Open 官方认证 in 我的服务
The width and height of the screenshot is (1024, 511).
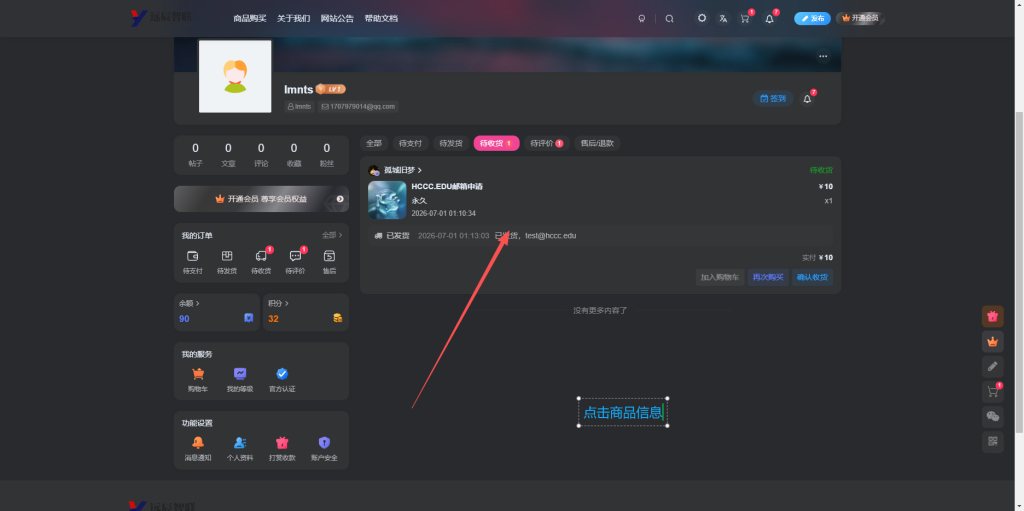click(282, 380)
